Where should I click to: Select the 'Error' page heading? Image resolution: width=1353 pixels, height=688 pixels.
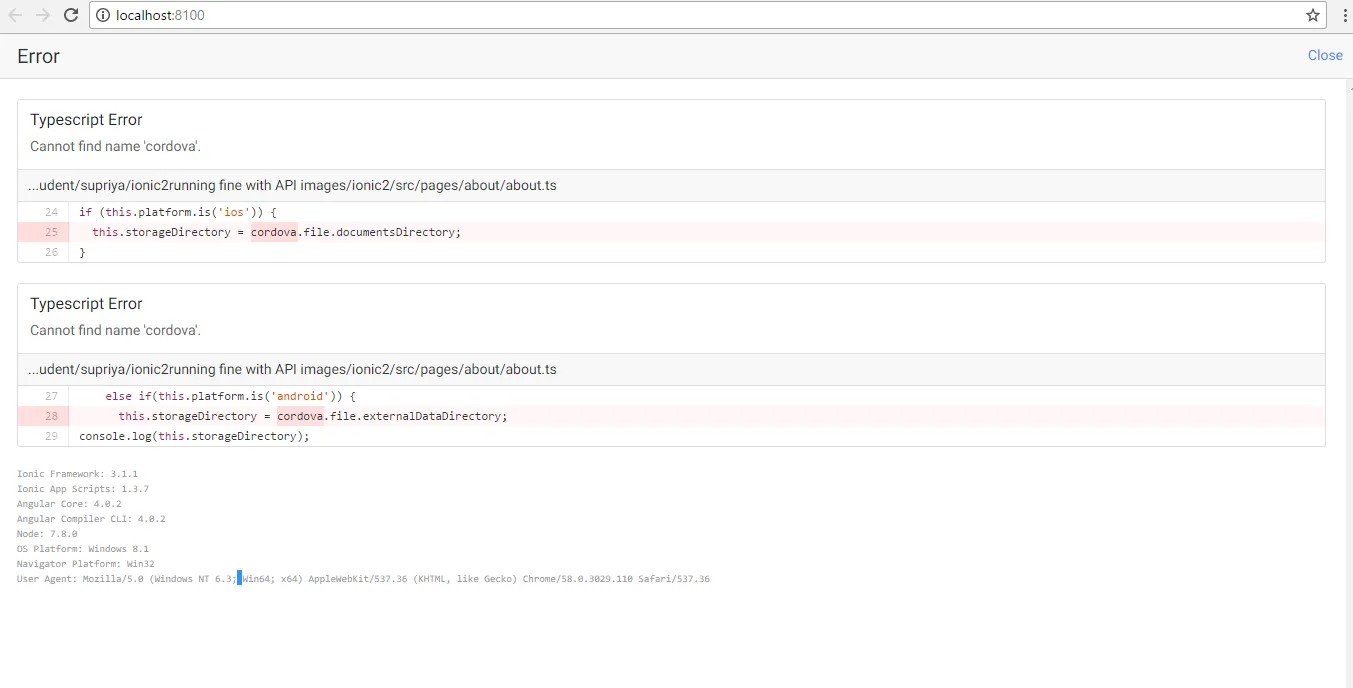tap(38, 56)
